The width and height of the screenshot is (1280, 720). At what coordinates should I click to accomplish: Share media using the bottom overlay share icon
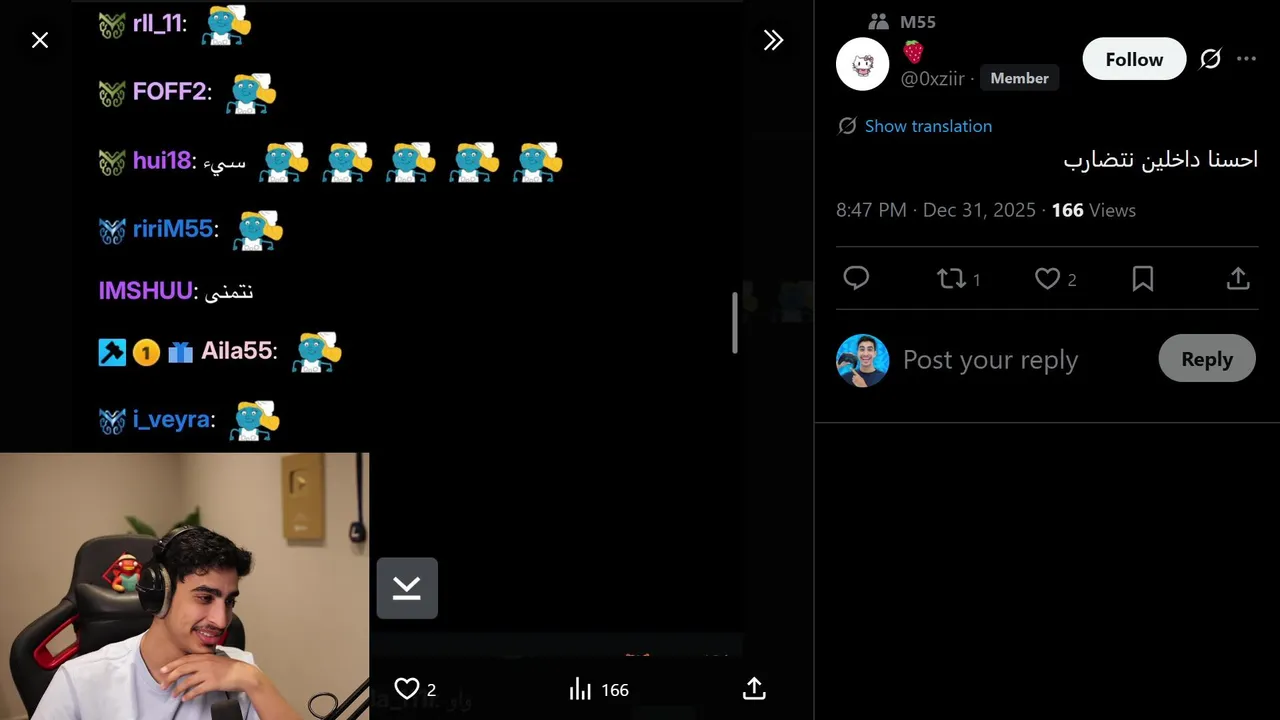pos(754,689)
